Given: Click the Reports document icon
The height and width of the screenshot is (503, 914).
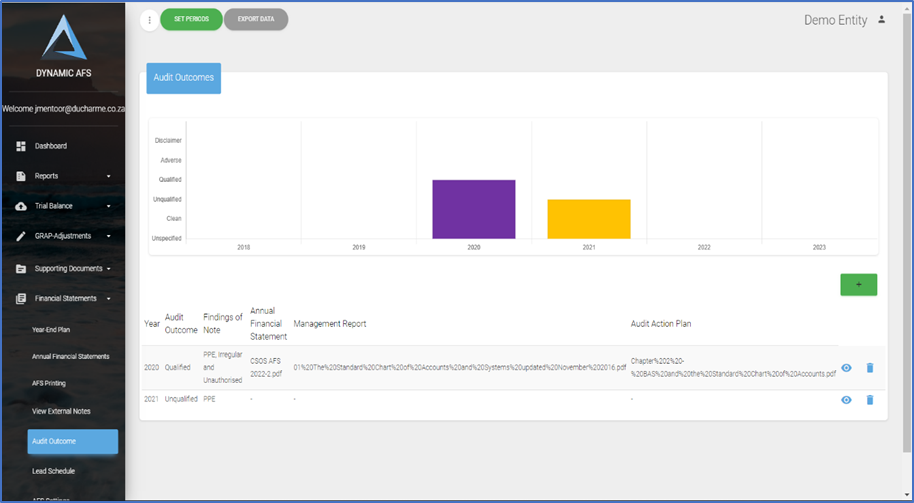Looking at the screenshot, I should (21, 176).
